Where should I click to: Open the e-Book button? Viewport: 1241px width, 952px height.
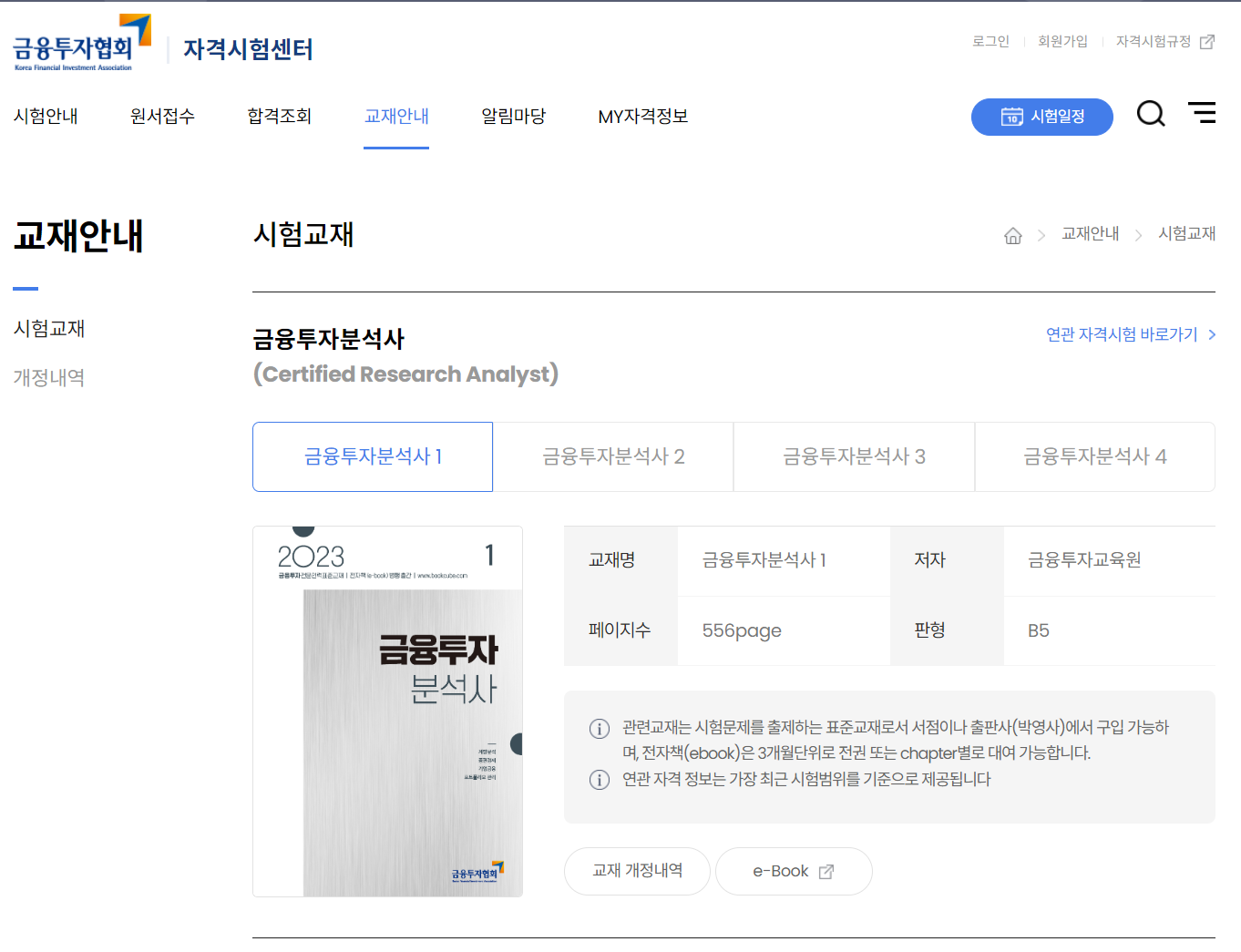click(794, 871)
